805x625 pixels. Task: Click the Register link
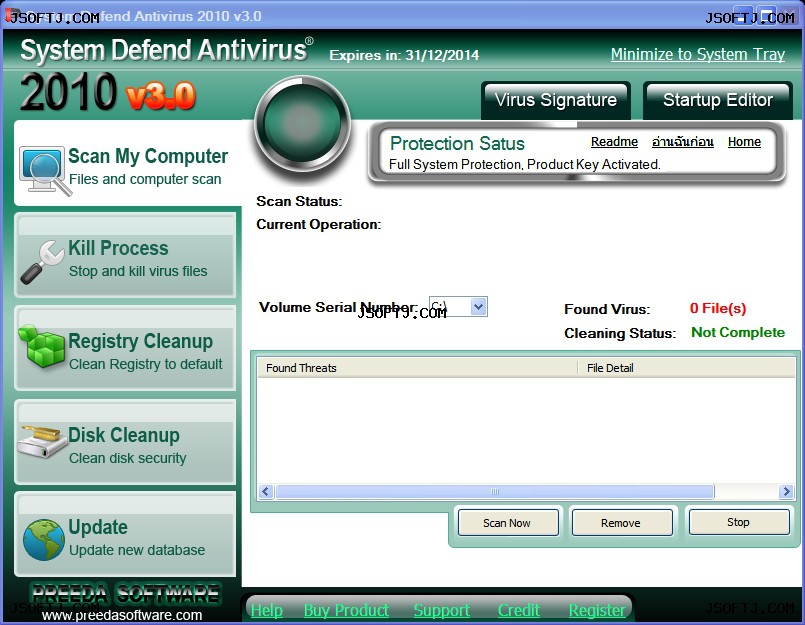(597, 610)
